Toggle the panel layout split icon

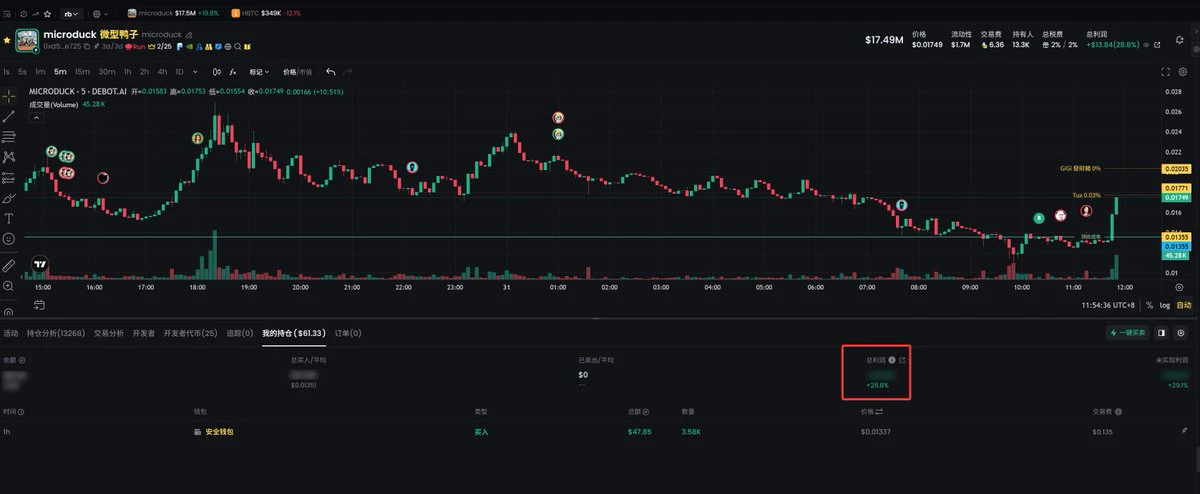coord(1161,332)
